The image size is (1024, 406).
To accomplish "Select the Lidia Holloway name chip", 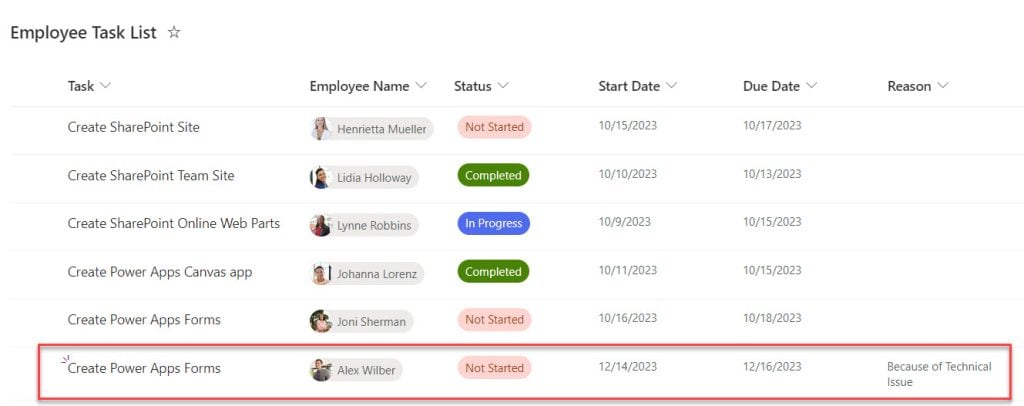I will (364, 177).
